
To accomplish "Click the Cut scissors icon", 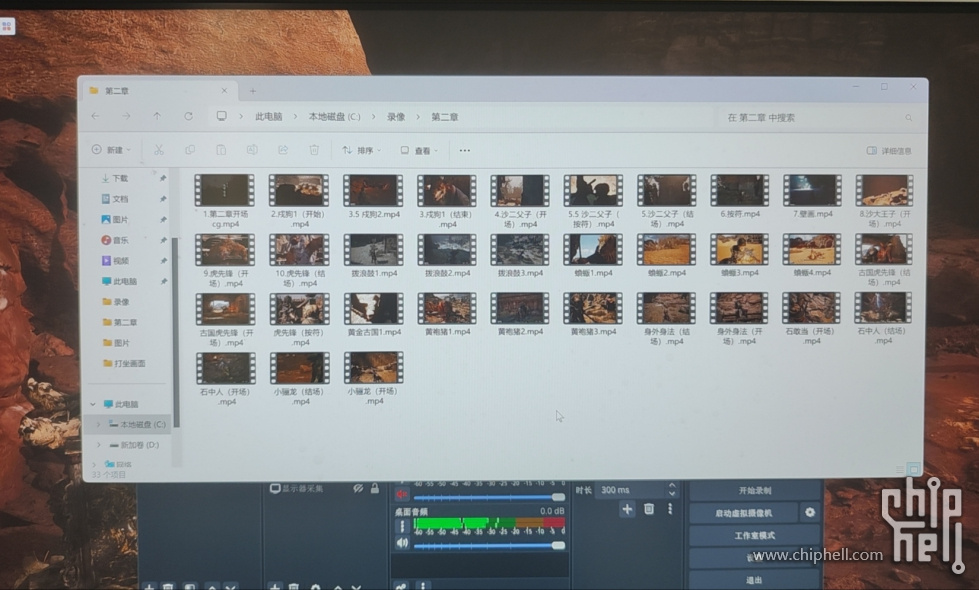I will pos(159,150).
